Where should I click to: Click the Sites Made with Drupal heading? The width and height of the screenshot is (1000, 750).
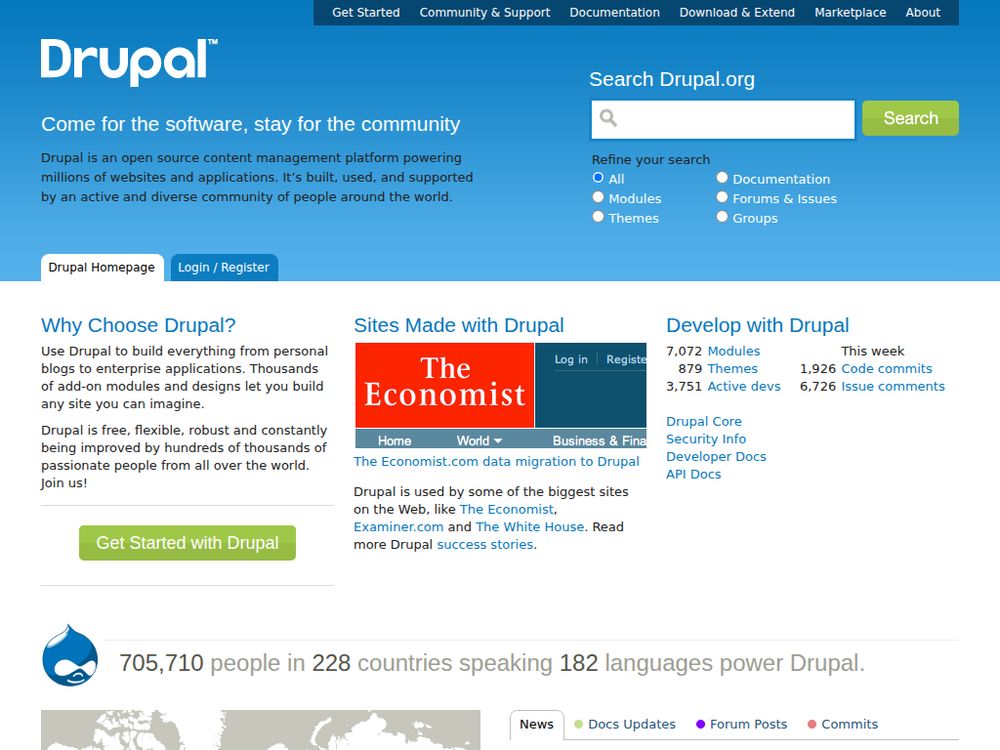459,325
